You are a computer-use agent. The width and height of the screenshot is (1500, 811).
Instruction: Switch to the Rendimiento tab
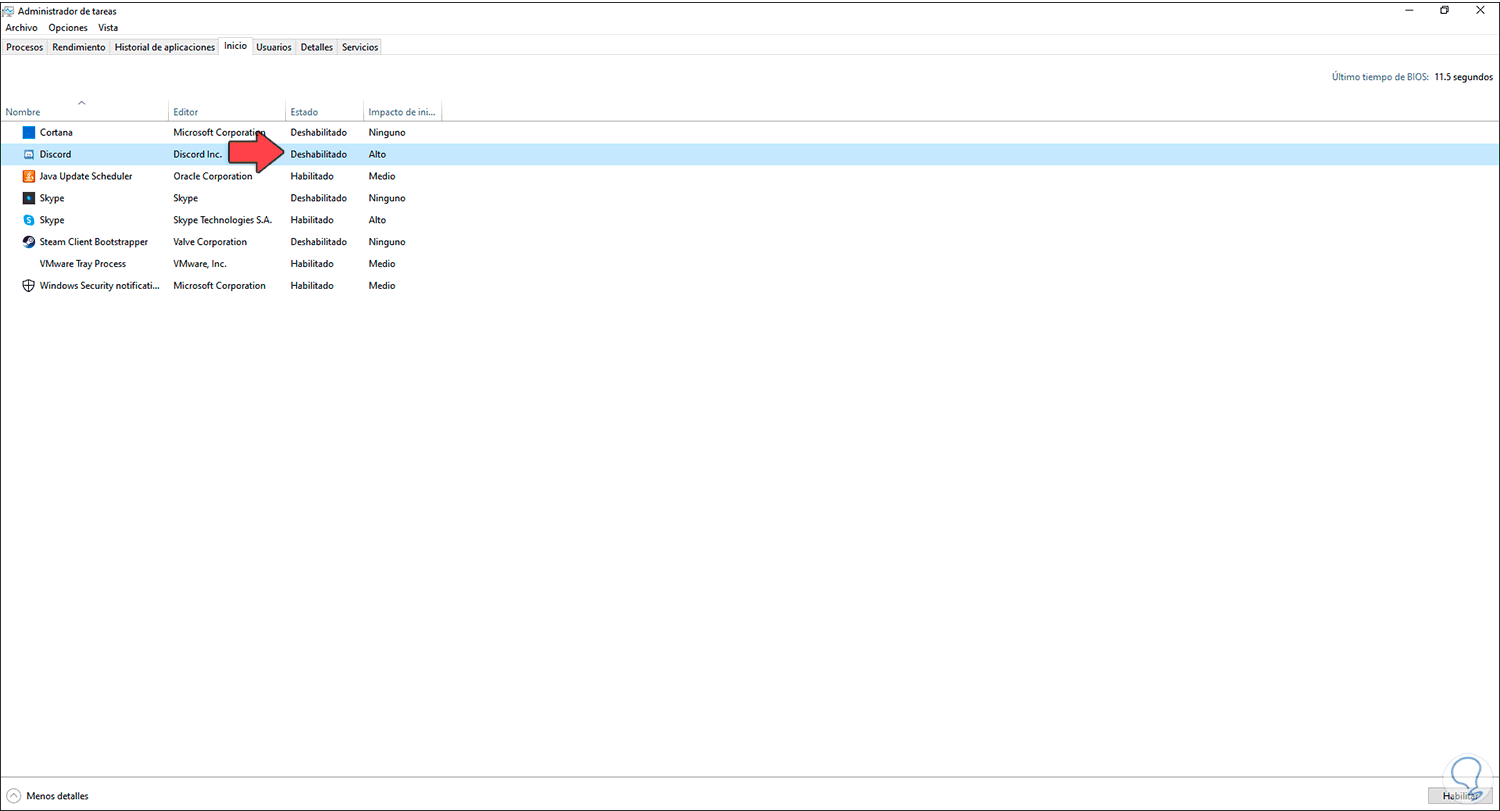point(79,47)
